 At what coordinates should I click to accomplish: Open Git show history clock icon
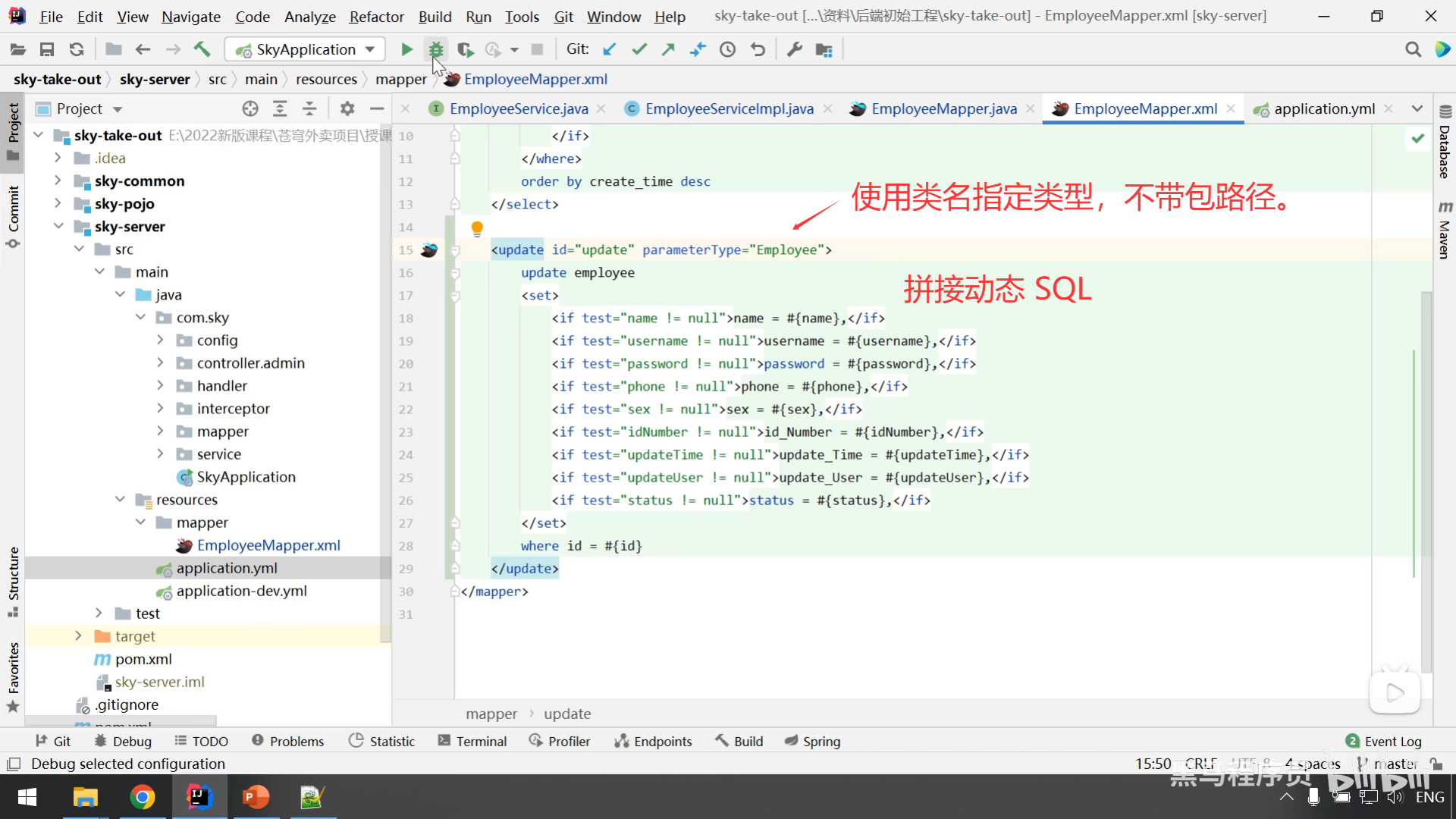[727, 49]
